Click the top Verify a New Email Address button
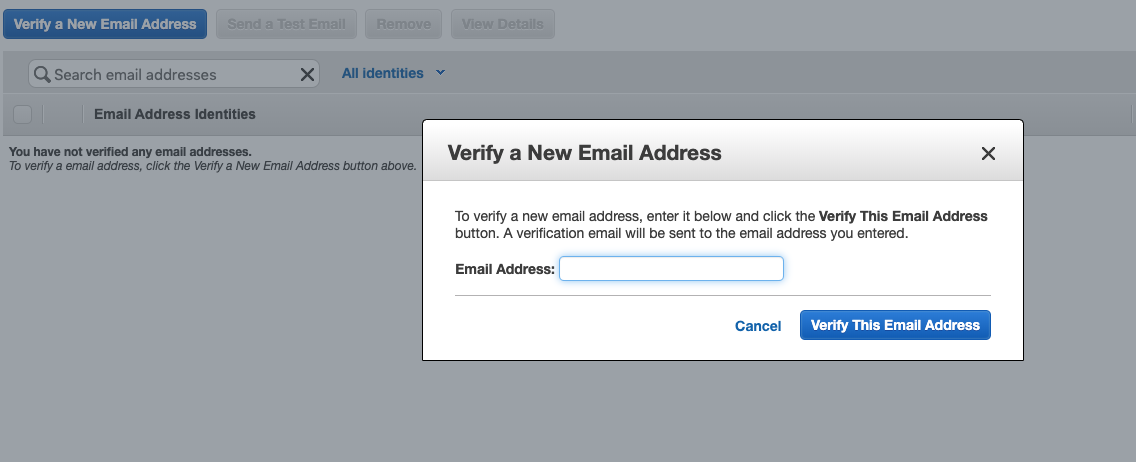The width and height of the screenshot is (1136, 462). pyautogui.click(x=105, y=24)
